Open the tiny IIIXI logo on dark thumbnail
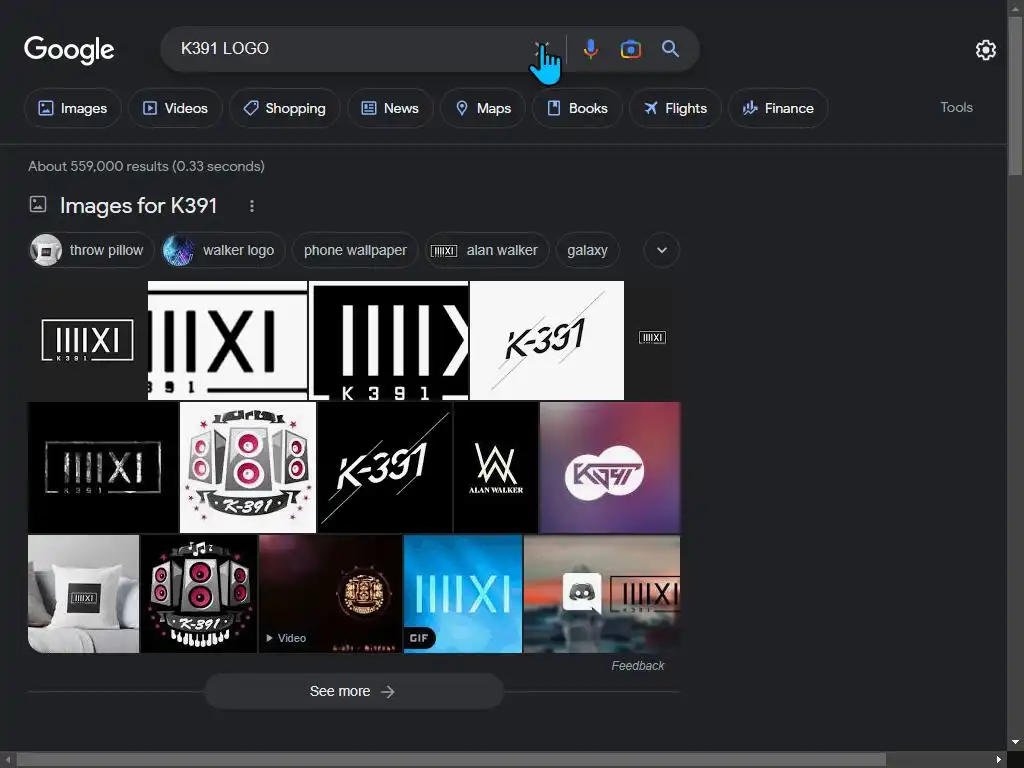 click(652, 340)
